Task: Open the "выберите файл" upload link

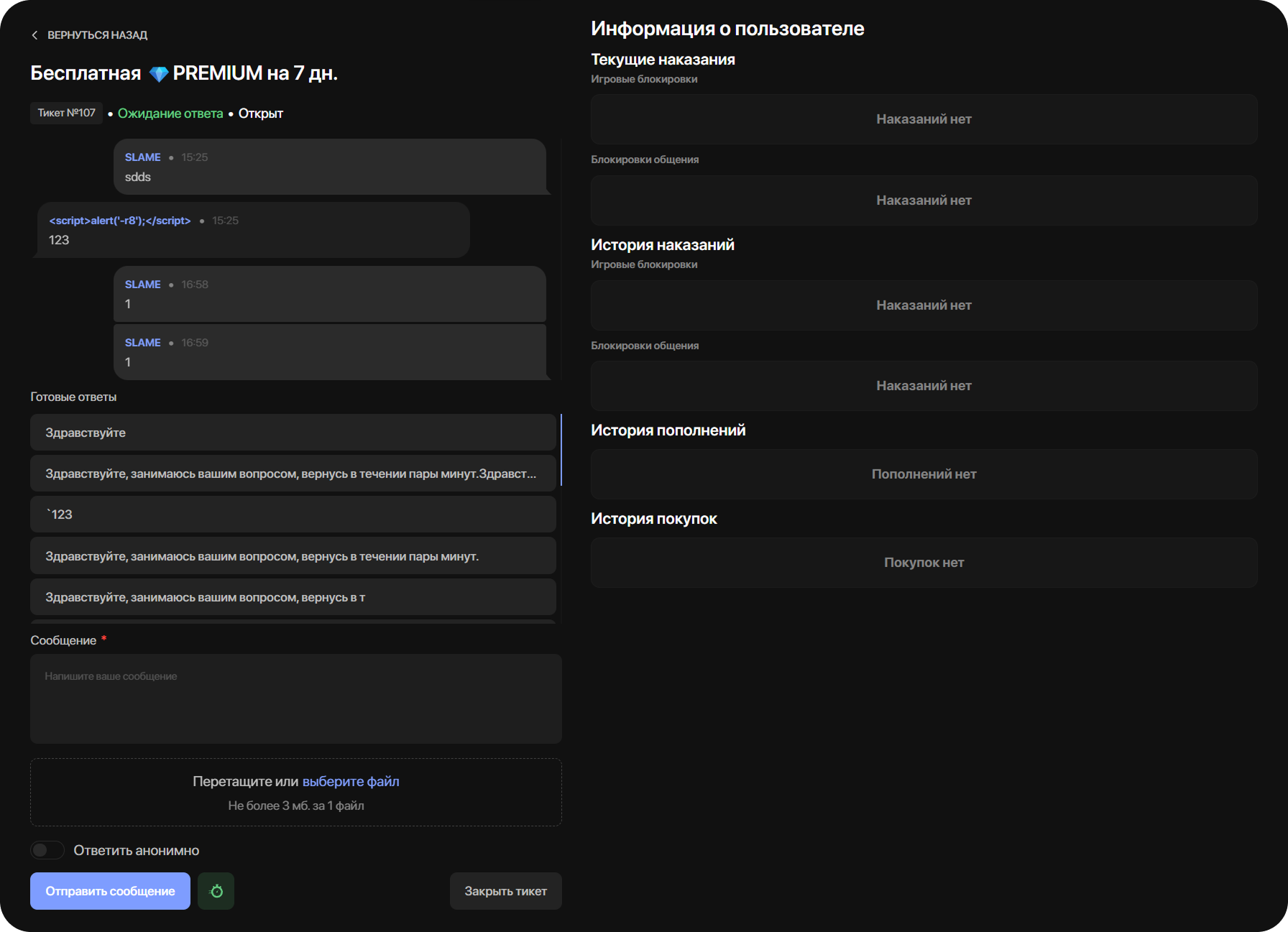Action: (x=351, y=781)
